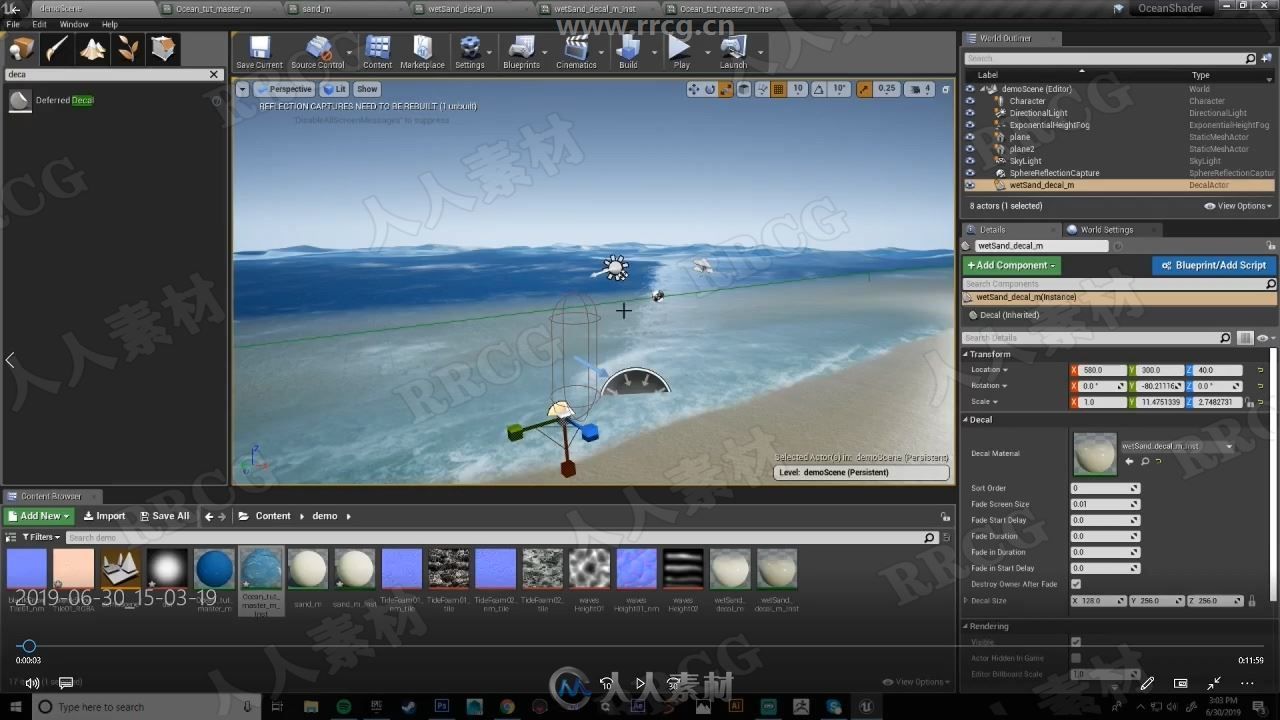Image resolution: width=1280 pixels, height=720 pixels.
Task: Open the Settings toolbar icon
Action: 469,52
